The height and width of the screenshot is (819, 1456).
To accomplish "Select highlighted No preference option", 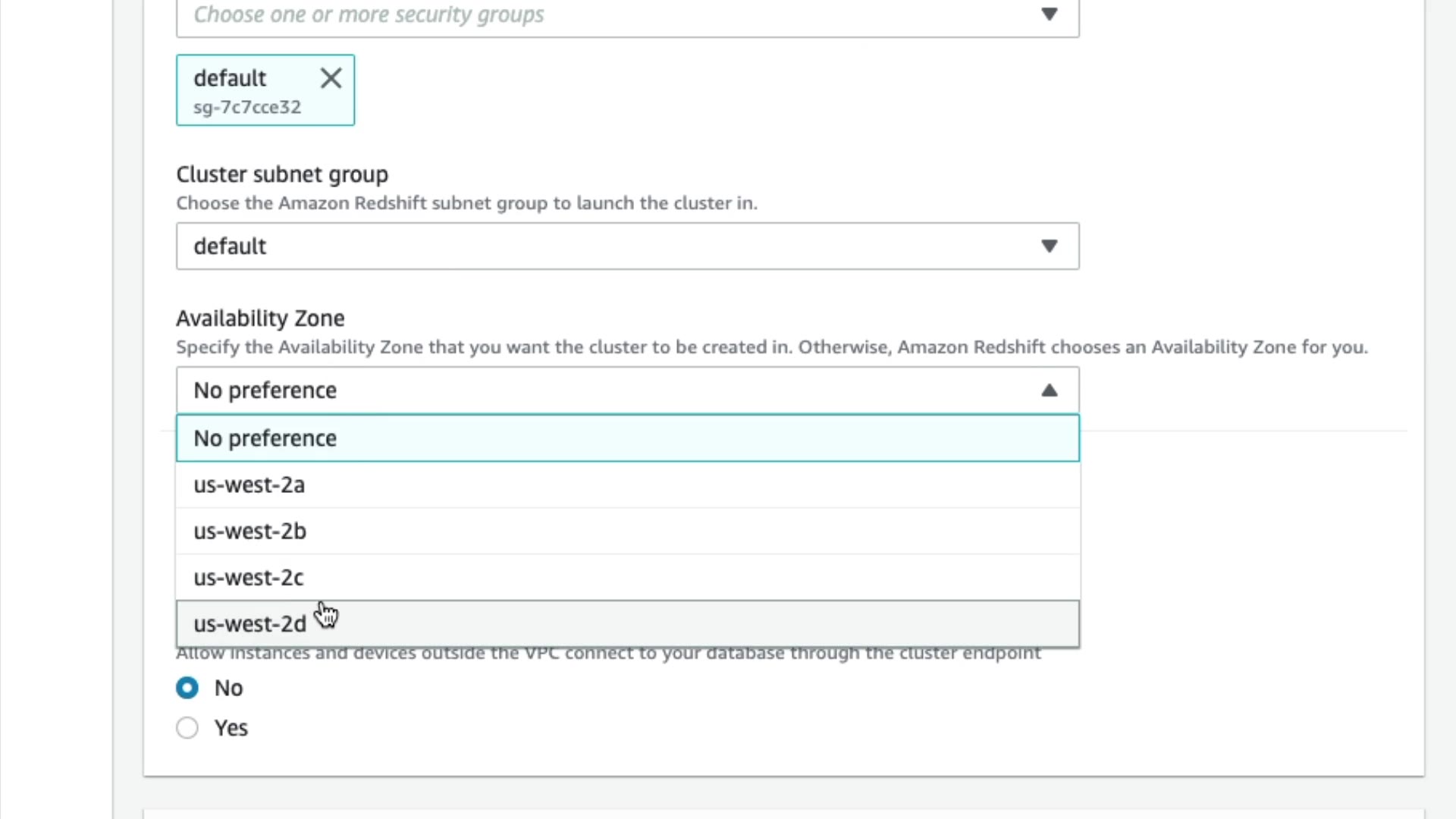I will pyautogui.click(x=265, y=438).
